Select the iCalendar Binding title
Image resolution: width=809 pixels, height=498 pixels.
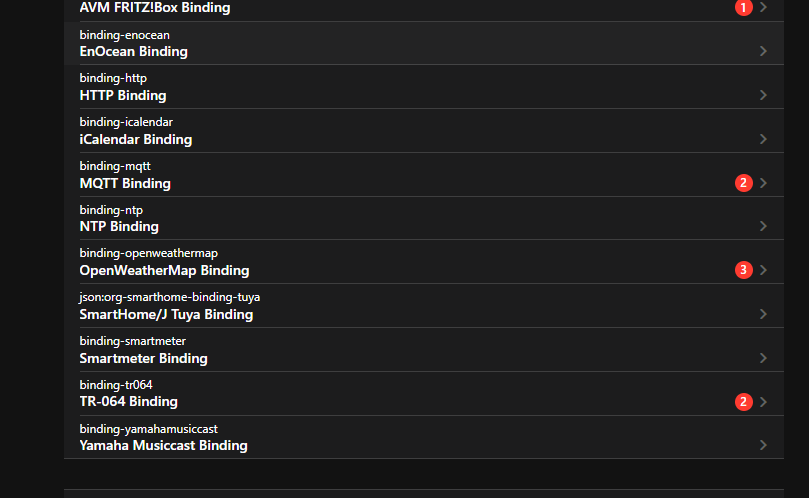[x=135, y=139]
